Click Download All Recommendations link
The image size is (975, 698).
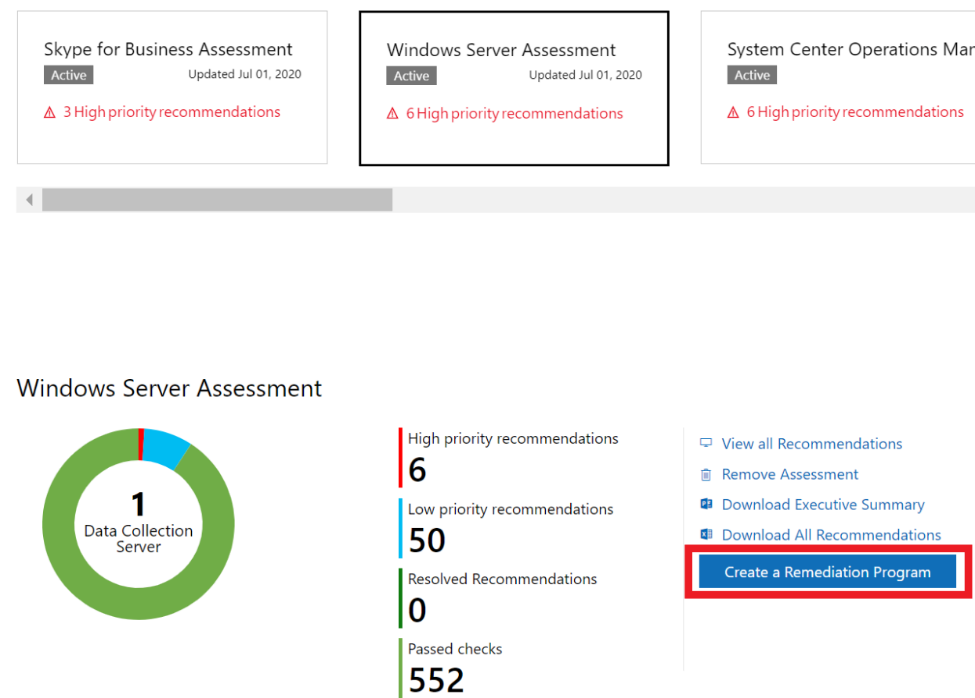[831, 535]
